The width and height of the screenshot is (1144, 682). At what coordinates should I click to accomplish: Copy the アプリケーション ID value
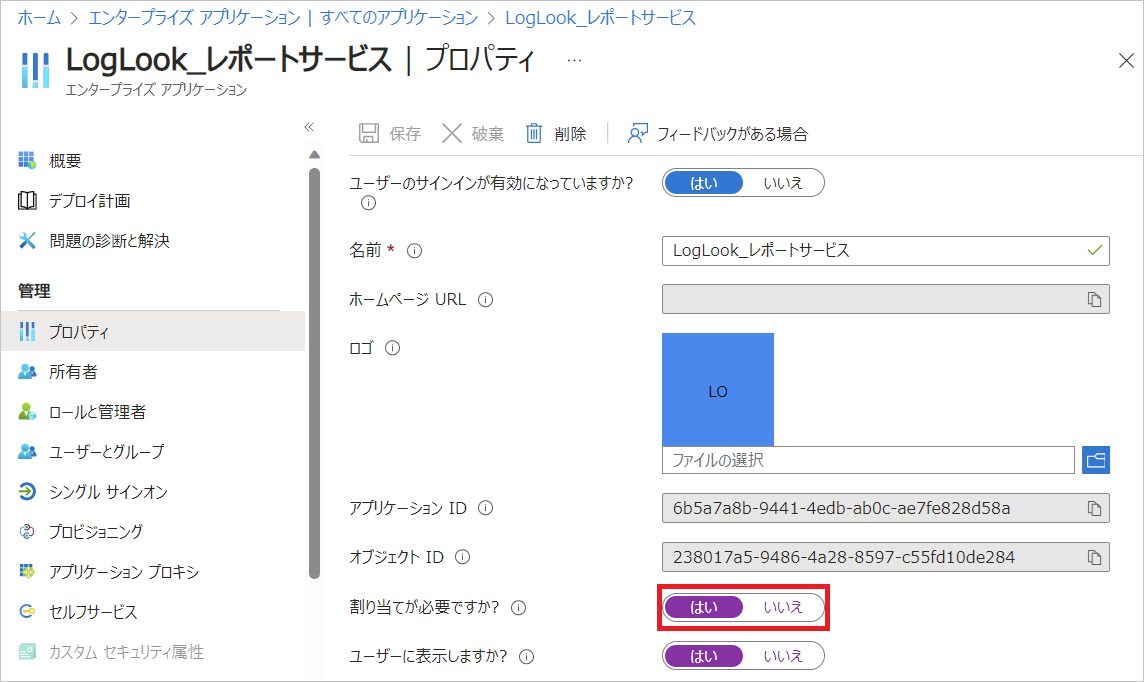1094,508
